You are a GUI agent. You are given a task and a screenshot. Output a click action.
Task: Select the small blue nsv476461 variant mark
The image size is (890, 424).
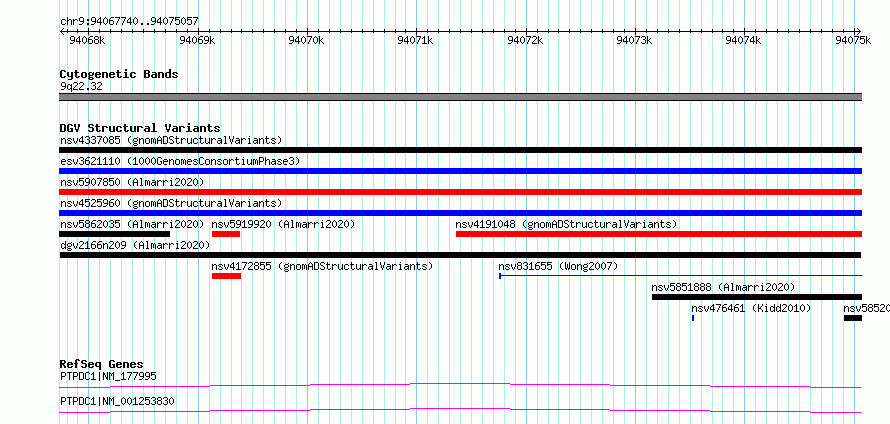coord(693,318)
